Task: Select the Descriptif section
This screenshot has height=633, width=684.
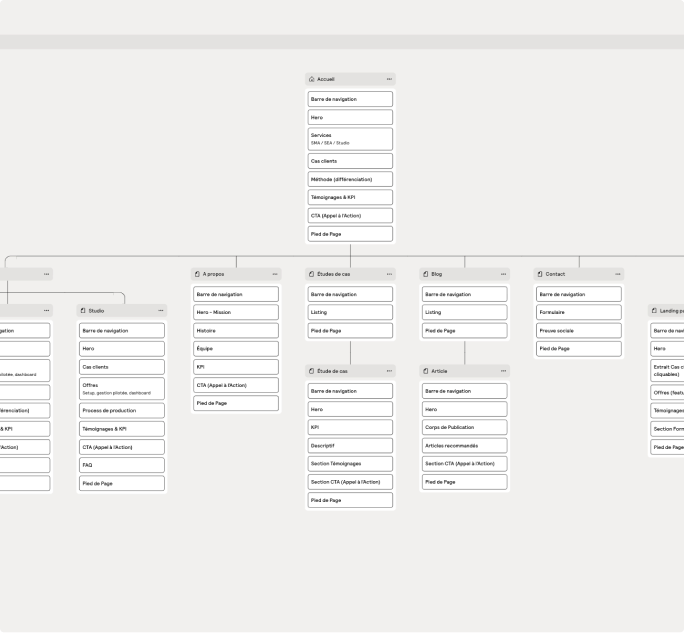Action: point(350,445)
